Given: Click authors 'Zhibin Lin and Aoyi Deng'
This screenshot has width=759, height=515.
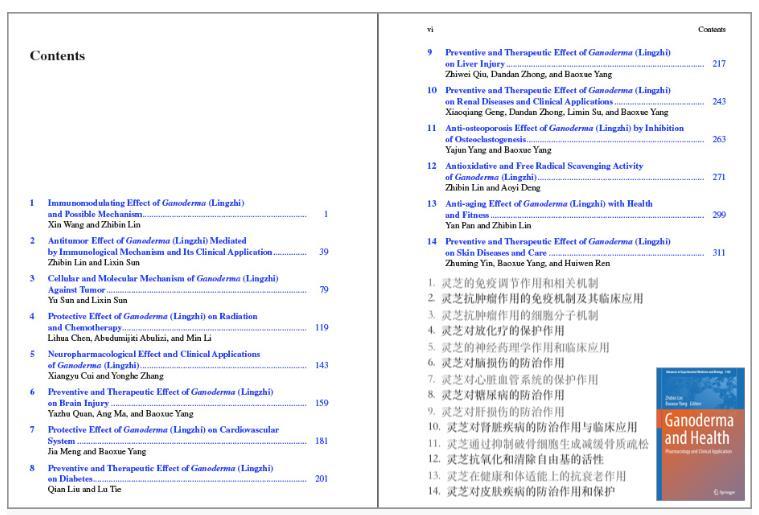Looking at the screenshot, I should tap(492, 187).
